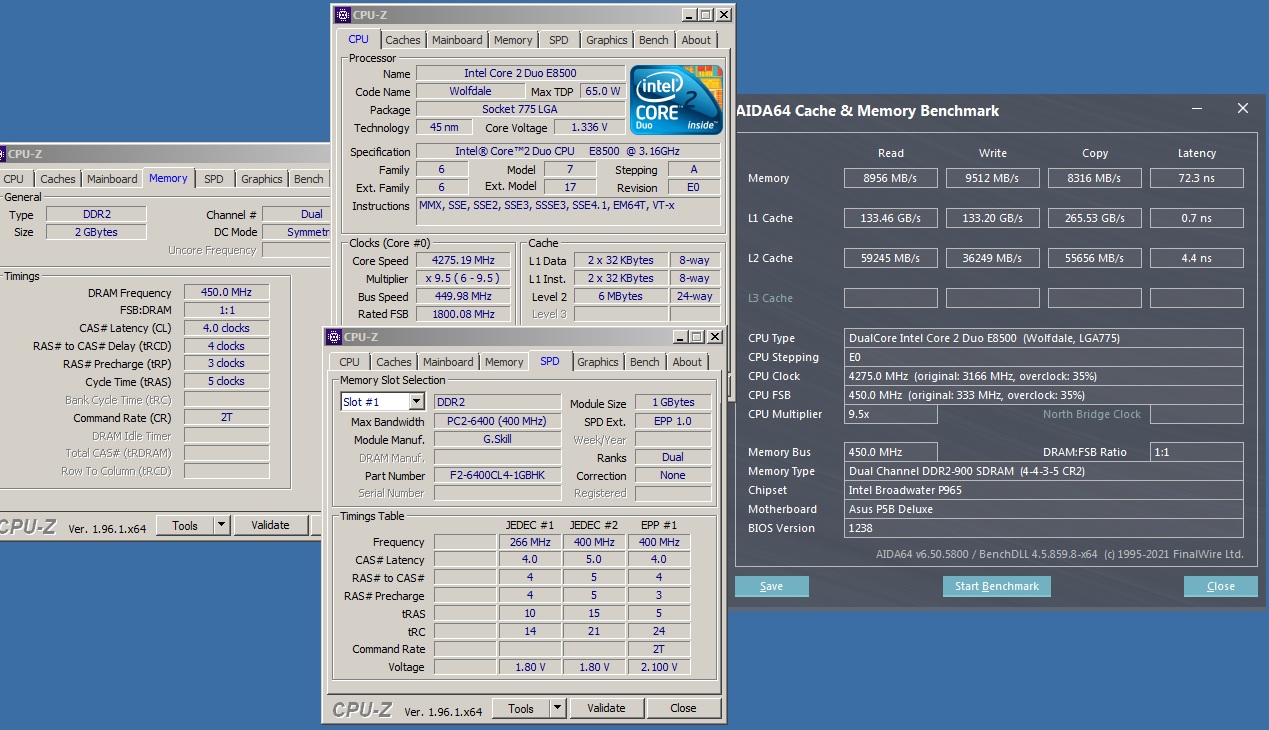Click the L2 Cache Read 59245 MB/s field
The width and height of the screenshot is (1269, 730).
[x=890, y=258]
